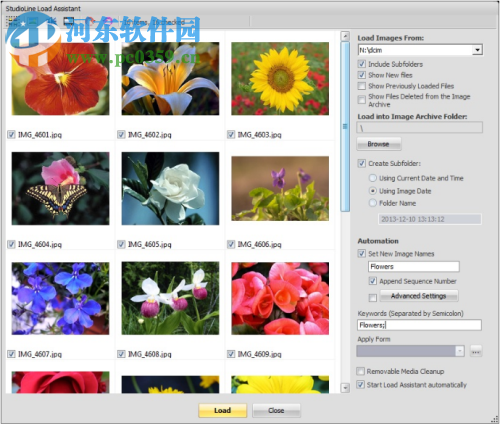Click the Image Archive Folder path field
This screenshot has height=426, width=500.
click(x=420, y=128)
